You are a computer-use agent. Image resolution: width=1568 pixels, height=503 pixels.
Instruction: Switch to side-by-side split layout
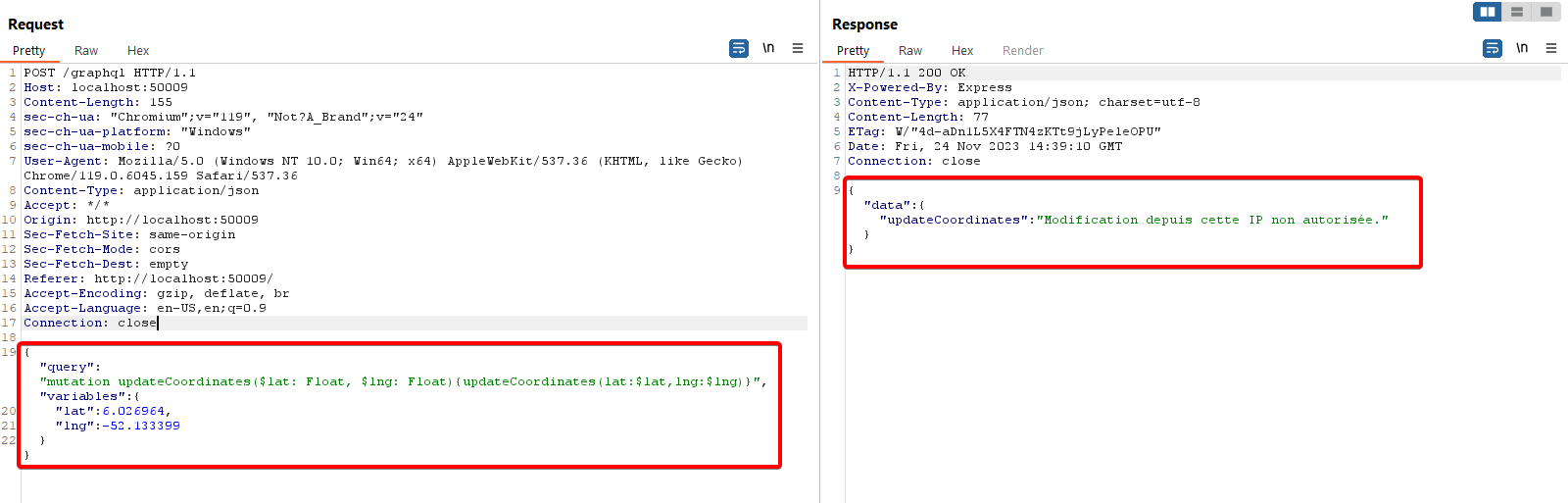[x=1488, y=12]
